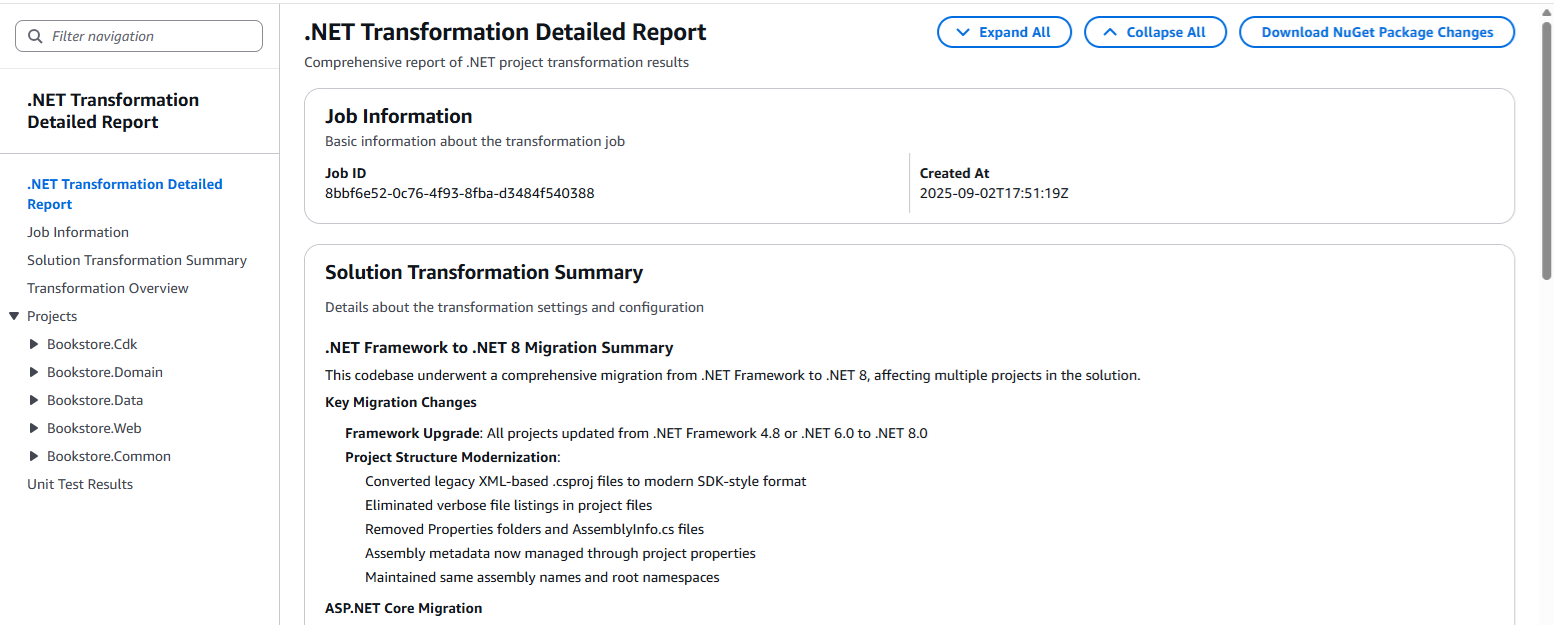Click the chevron-down icon on Expand All button
The width and height of the screenshot is (1554, 625).
(965, 31)
